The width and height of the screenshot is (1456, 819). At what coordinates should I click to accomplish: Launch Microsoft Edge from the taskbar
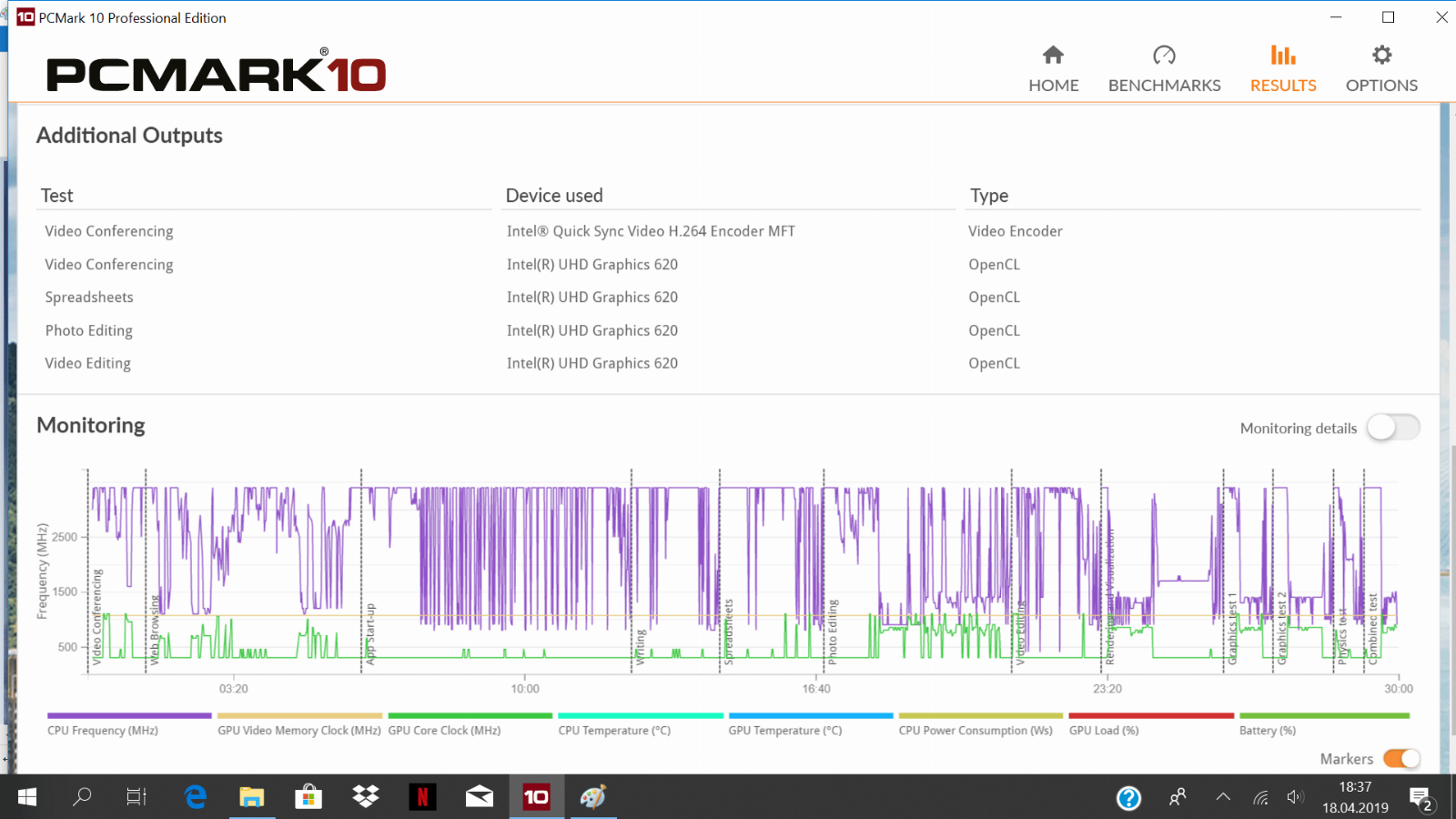195,797
